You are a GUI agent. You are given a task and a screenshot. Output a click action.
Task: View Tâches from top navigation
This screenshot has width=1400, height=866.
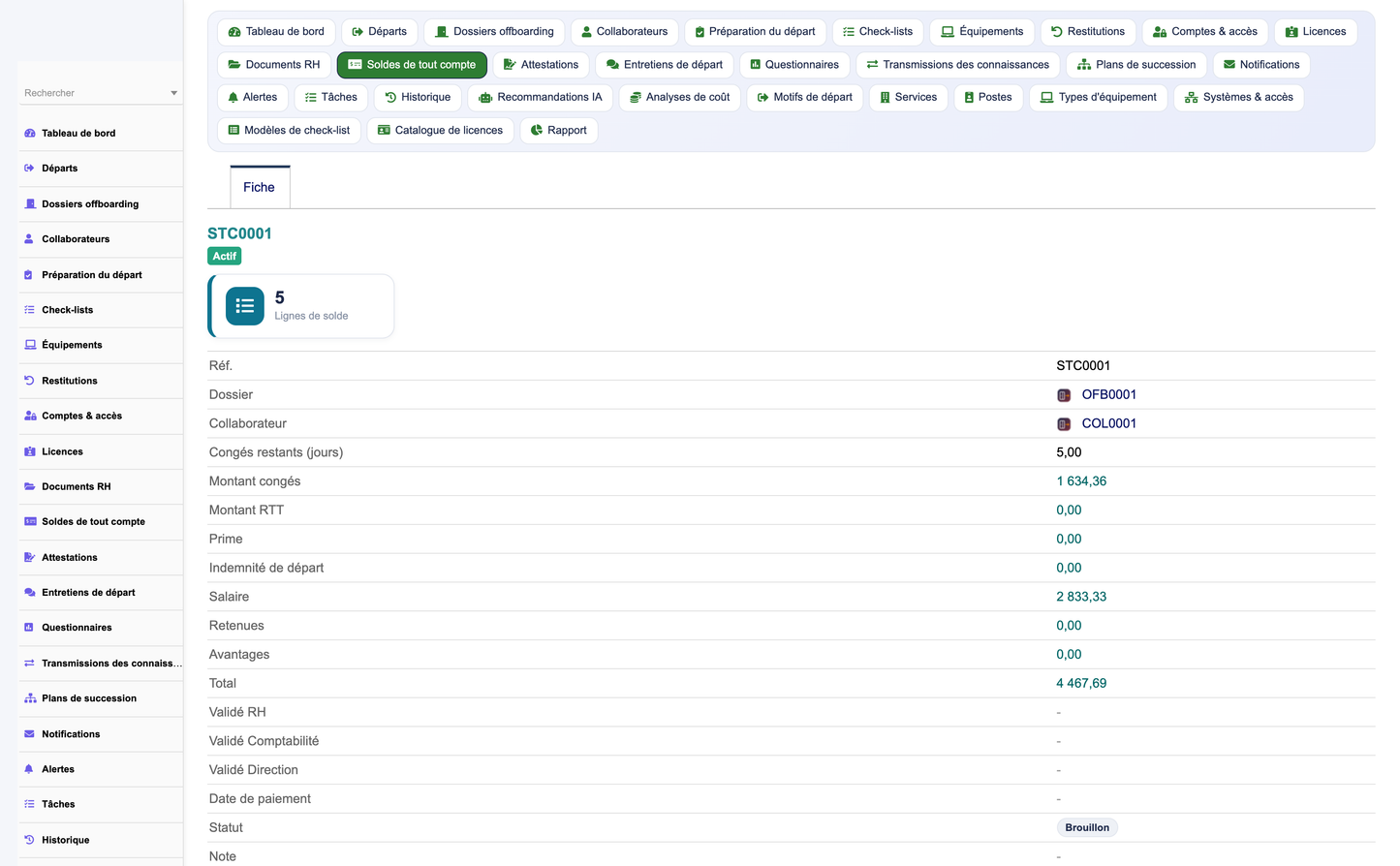point(331,98)
